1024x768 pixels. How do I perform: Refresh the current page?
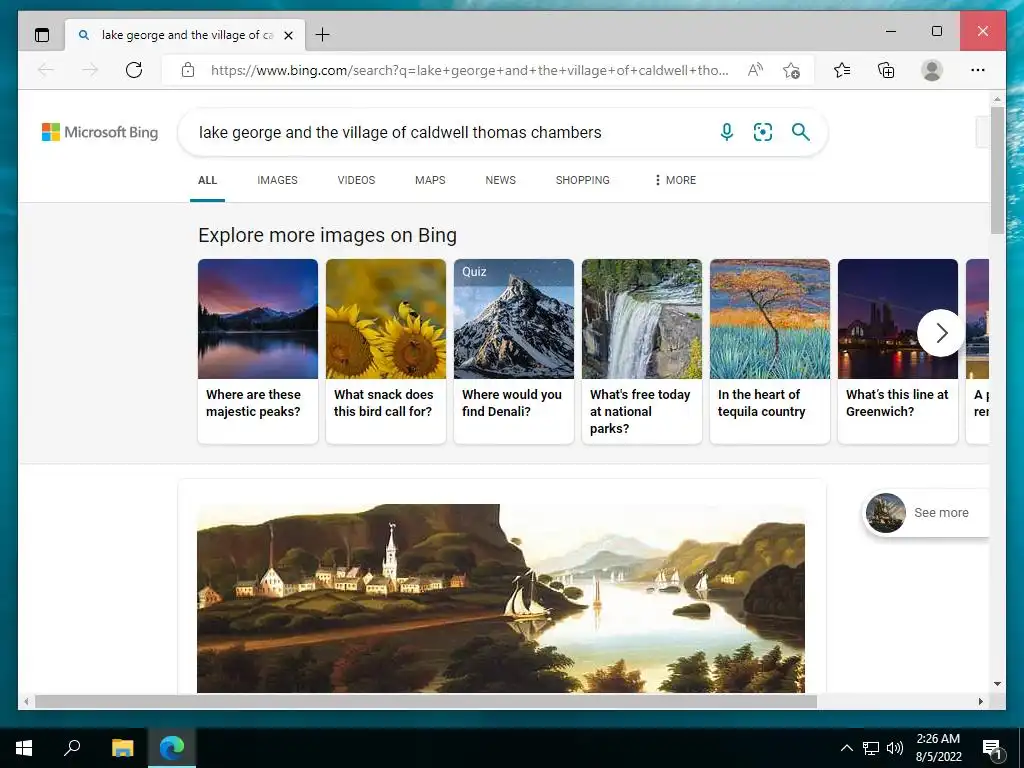pyautogui.click(x=134, y=70)
